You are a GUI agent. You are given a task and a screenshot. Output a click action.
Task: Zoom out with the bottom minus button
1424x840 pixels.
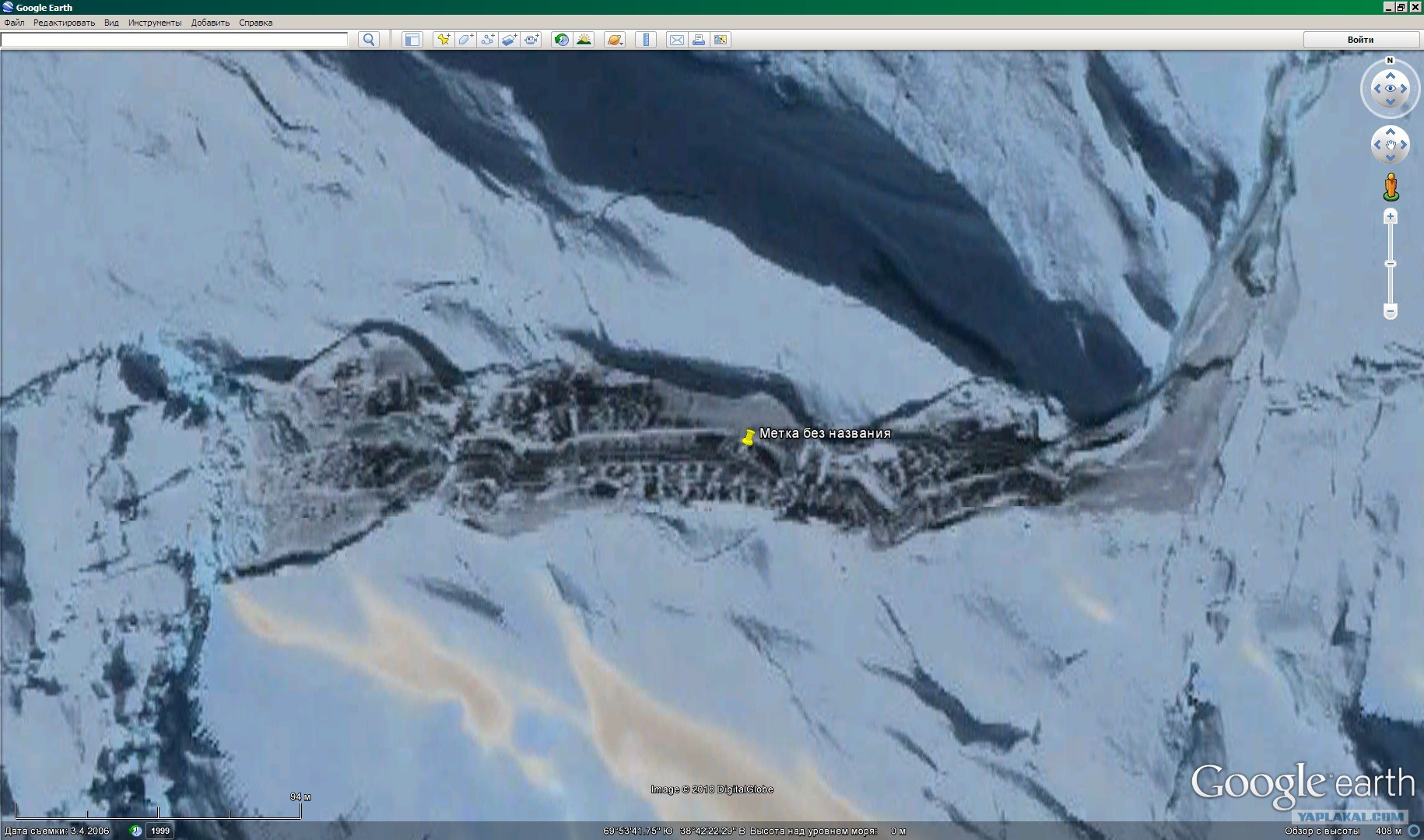1391,312
